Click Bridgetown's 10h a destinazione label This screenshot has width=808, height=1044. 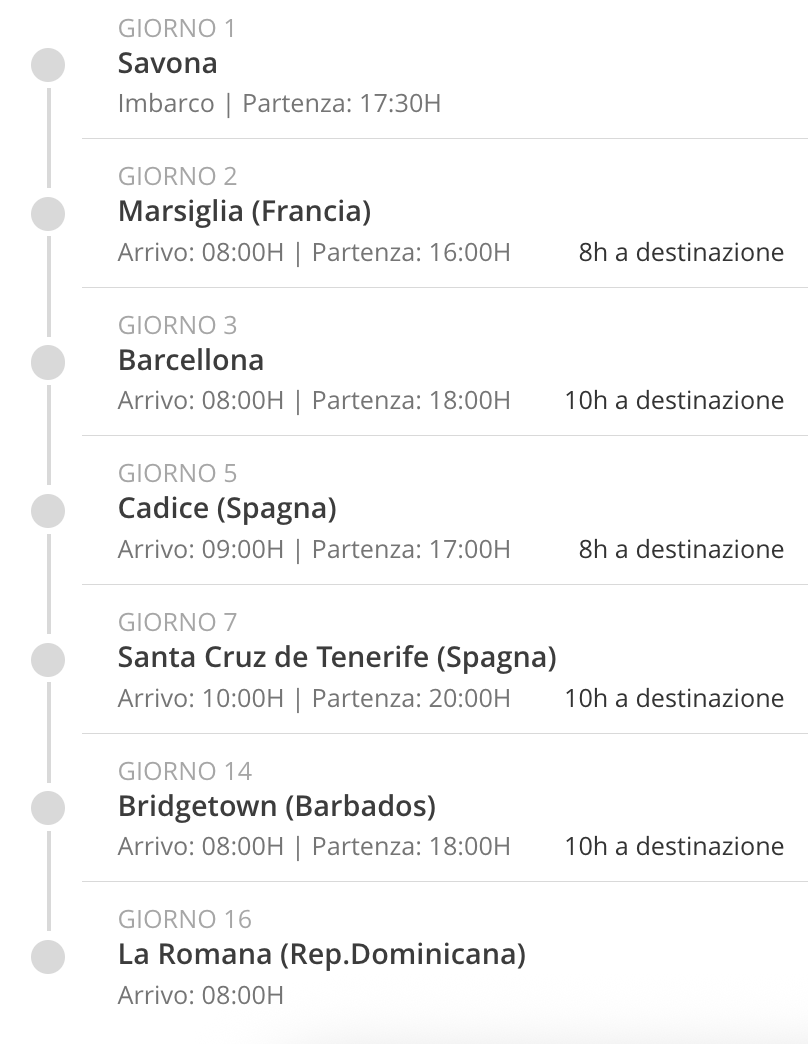[x=674, y=846]
